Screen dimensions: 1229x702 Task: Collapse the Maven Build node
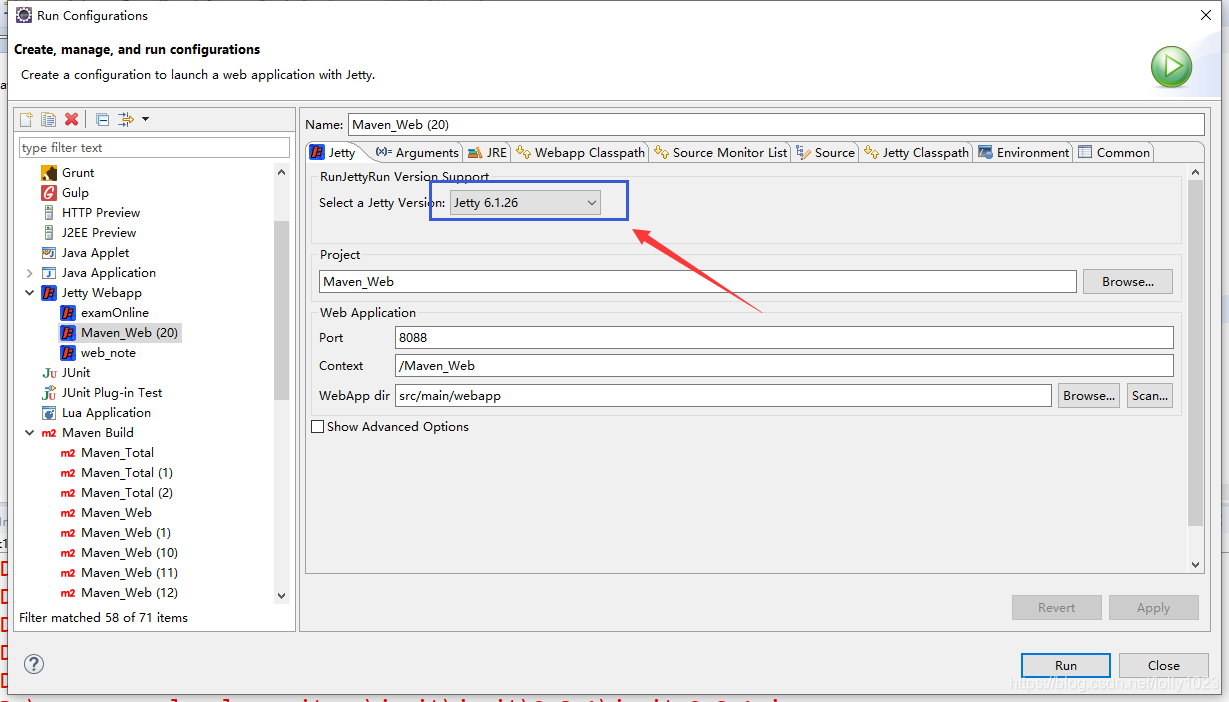[29, 432]
